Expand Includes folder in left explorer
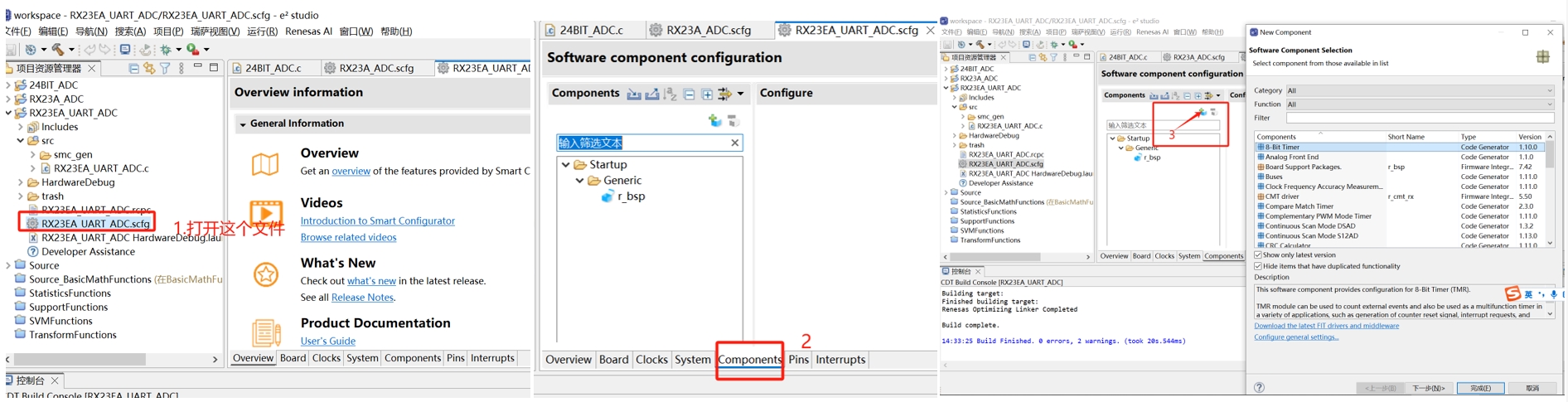 point(21,127)
